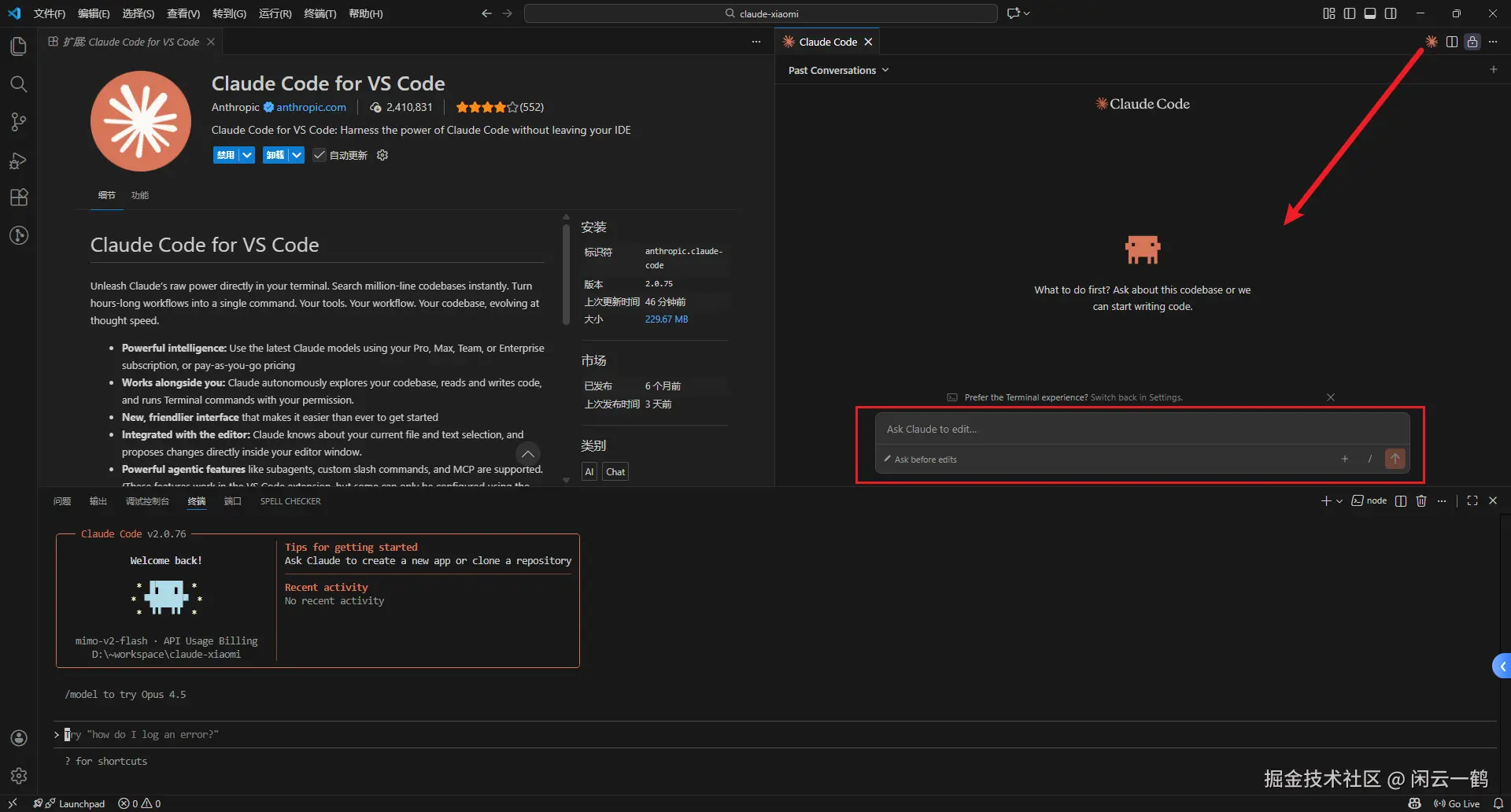Image resolution: width=1511 pixels, height=812 pixels.
Task: Split the terminal in the panel toolbar
Action: pyautogui.click(x=1401, y=501)
